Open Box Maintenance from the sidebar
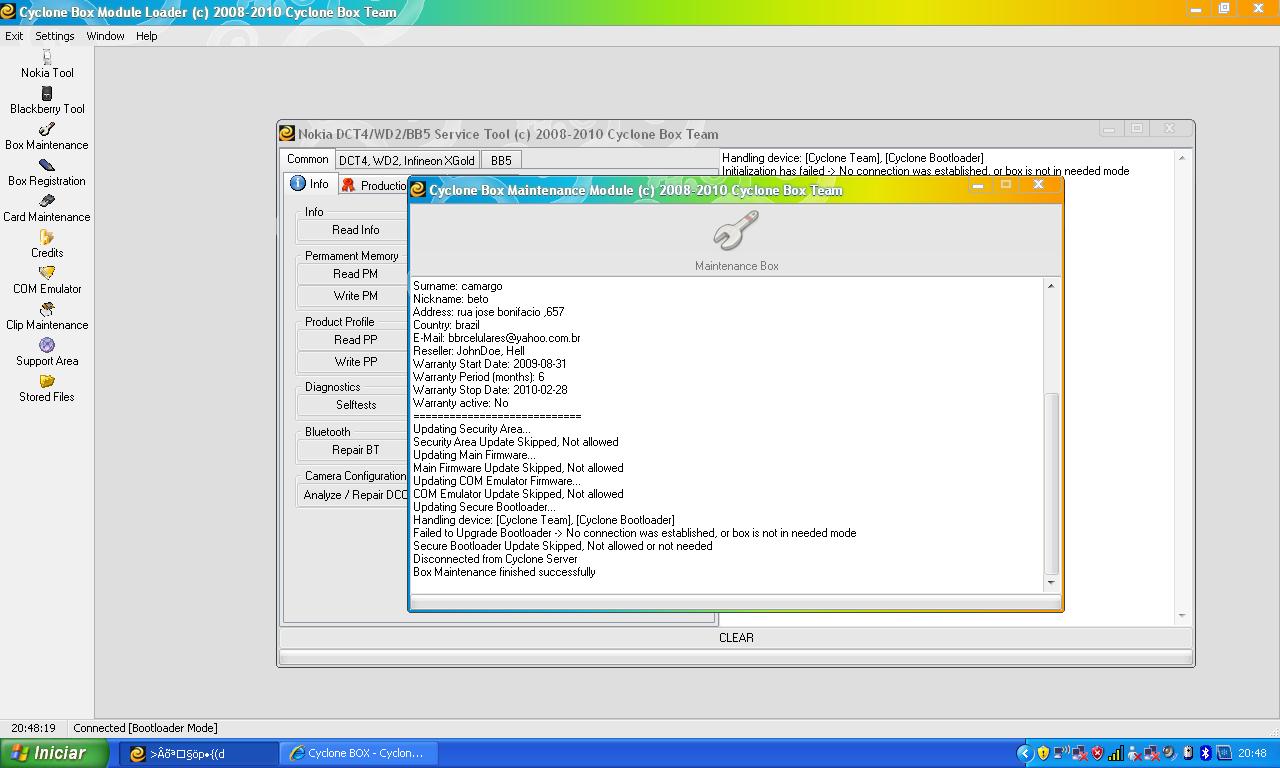Viewport: 1280px width, 768px height. tap(47, 136)
